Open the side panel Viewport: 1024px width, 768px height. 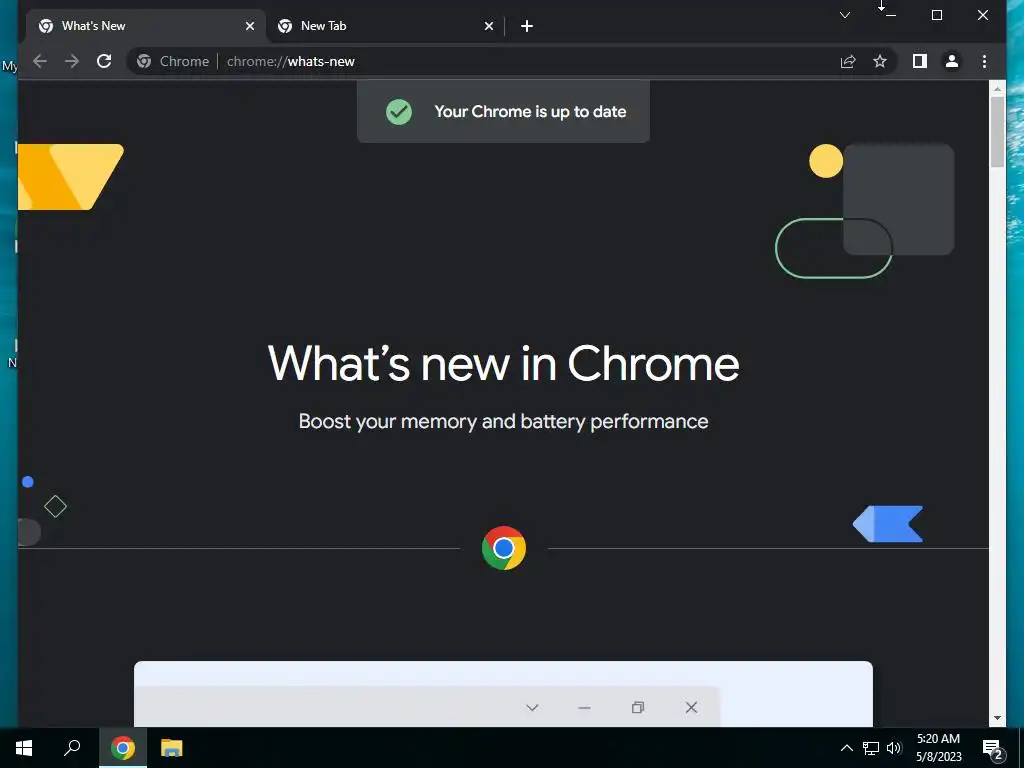(x=920, y=61)
